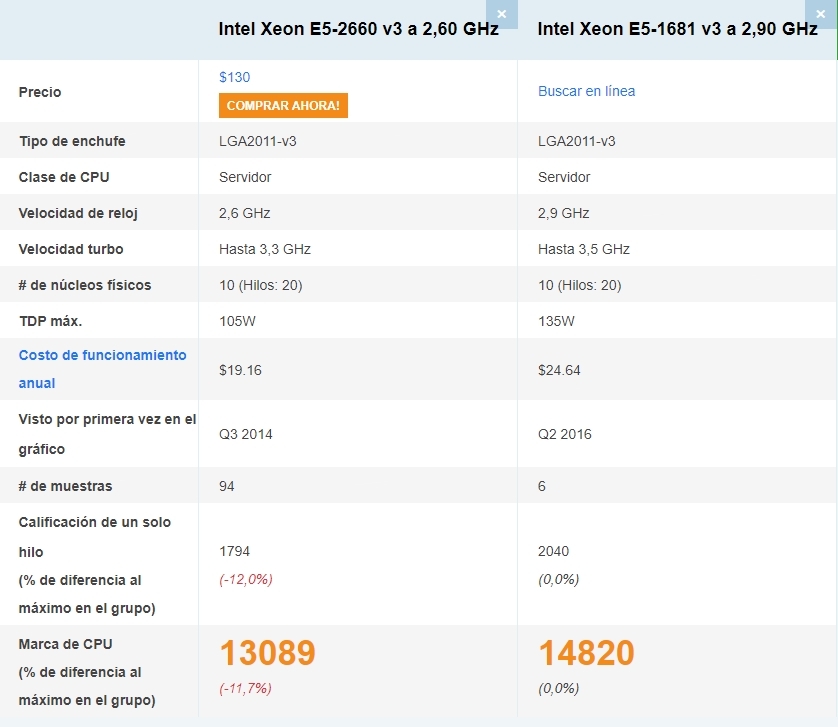
Task: Click the Visto por primera vez label
Action: click(107, 434)
